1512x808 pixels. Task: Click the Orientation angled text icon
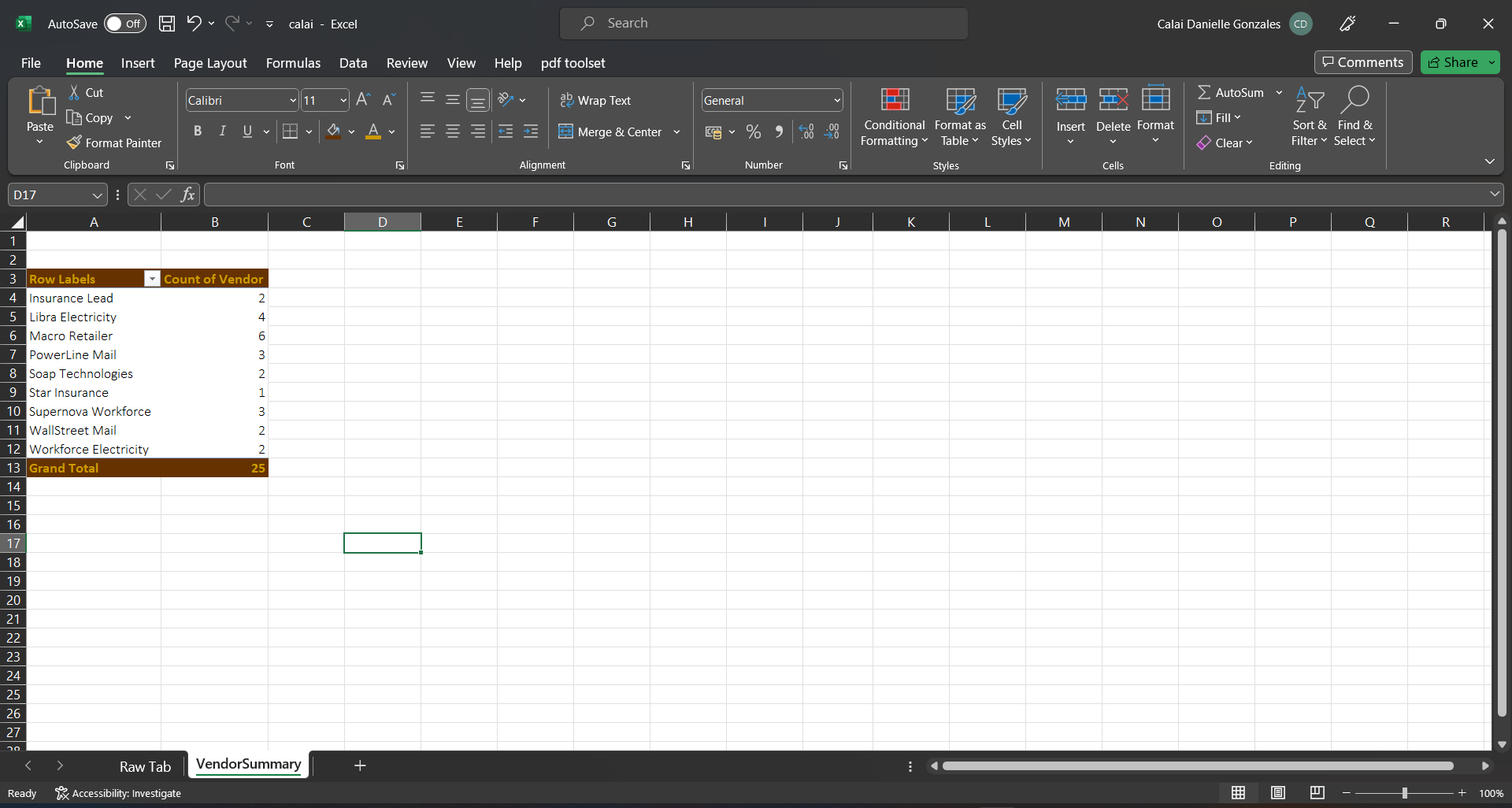pos(506,100)
